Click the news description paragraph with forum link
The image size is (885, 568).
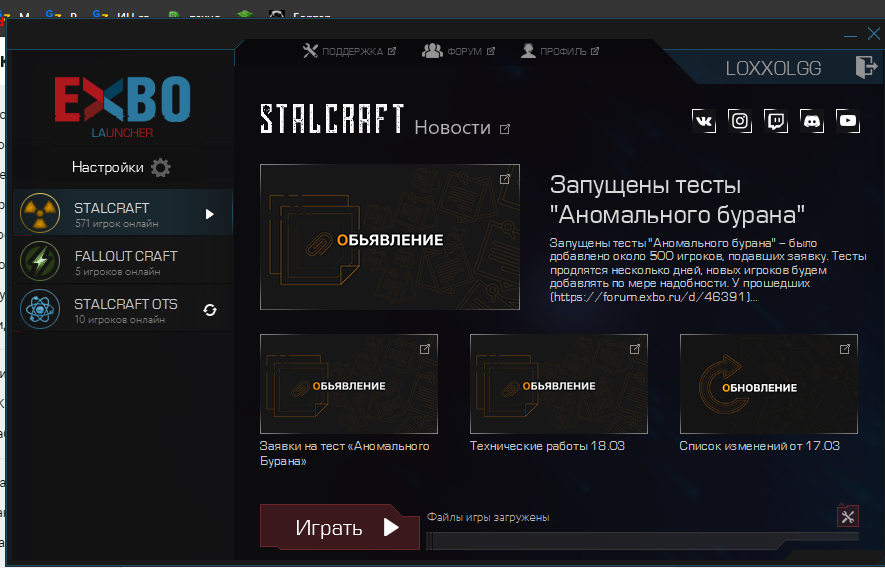[708, 270]
